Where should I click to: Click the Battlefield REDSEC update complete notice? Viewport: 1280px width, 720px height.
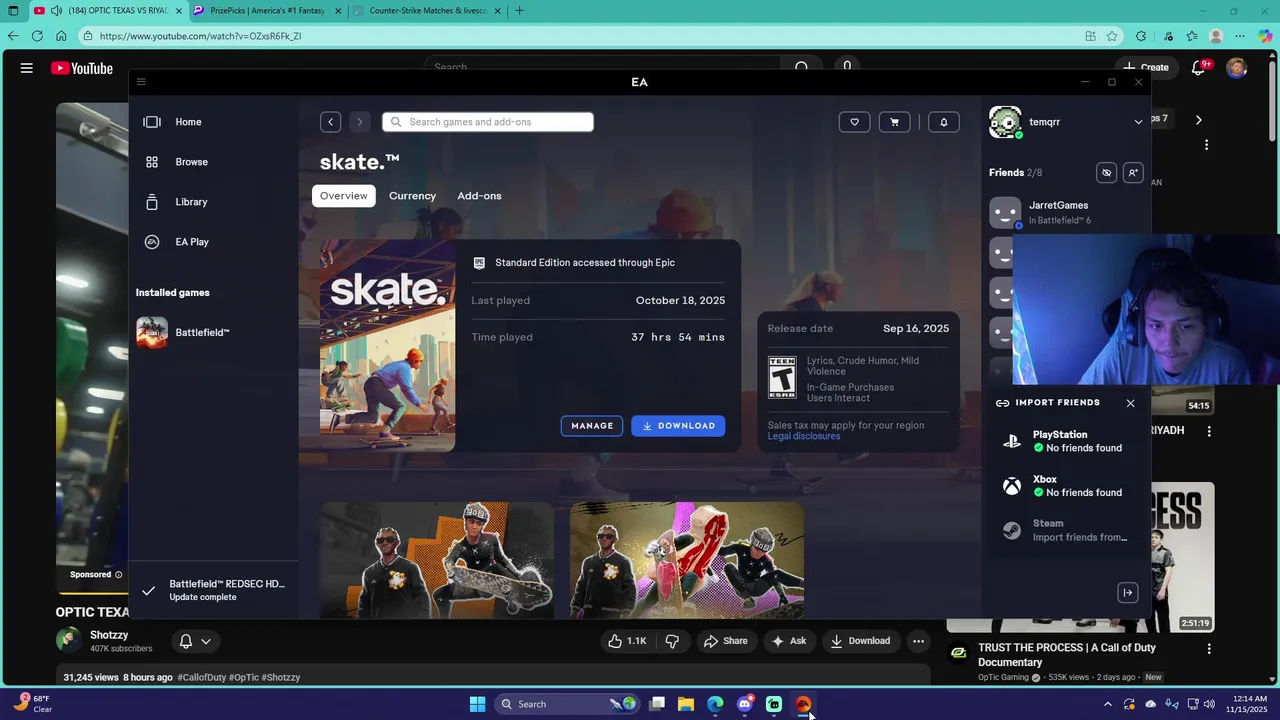(214, 590)
